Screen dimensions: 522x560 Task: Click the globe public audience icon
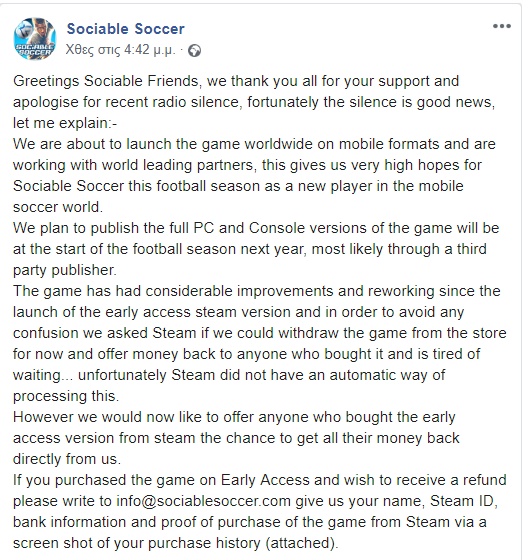tap(195, 51)
